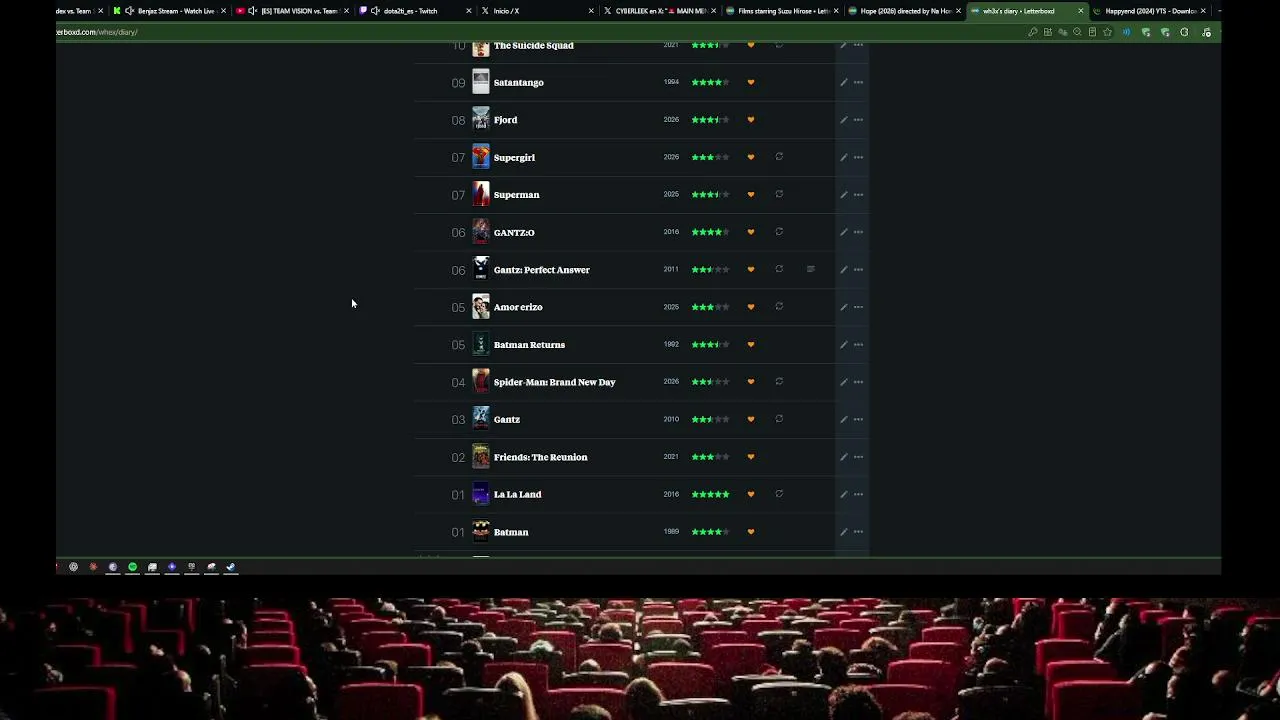The width and height of the screenshot is (1280, 720).
Task: Unlike Supergirl via its heart icon
Action: tap(751, 157)
